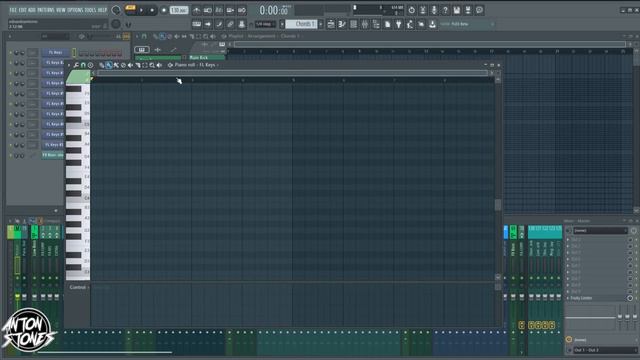This screenshot has height=360, width=640.
Task: Open the PATTERNS menu
Action: tap(45, 10)
